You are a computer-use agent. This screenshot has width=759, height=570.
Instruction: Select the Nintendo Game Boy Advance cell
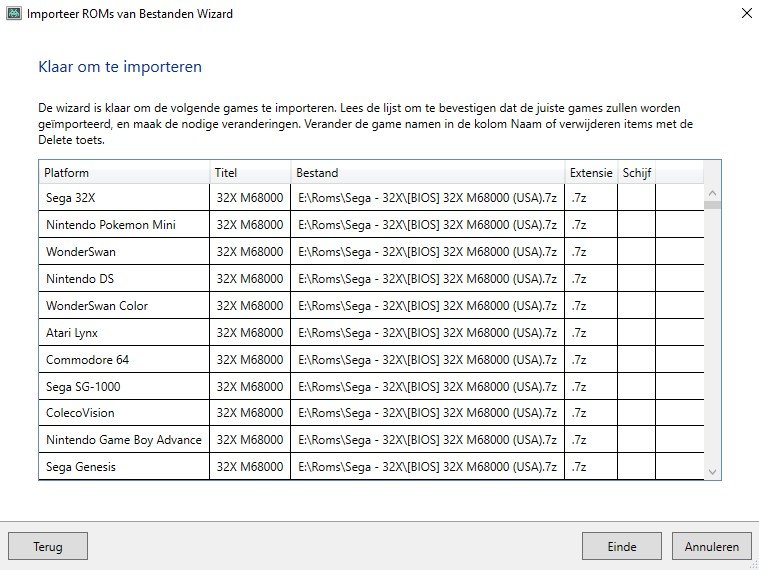point(124,440)
